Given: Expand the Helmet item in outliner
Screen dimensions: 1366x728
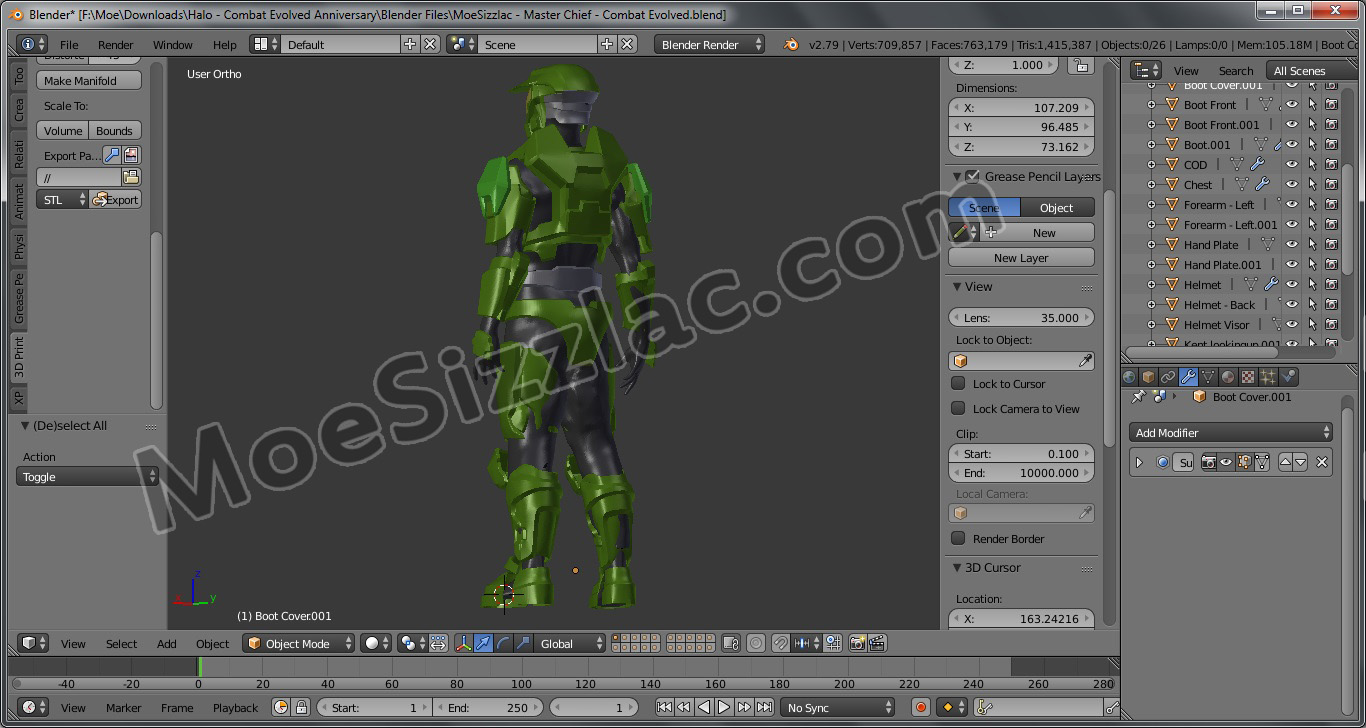Looking at the screenshot, I should point(1151,285).
